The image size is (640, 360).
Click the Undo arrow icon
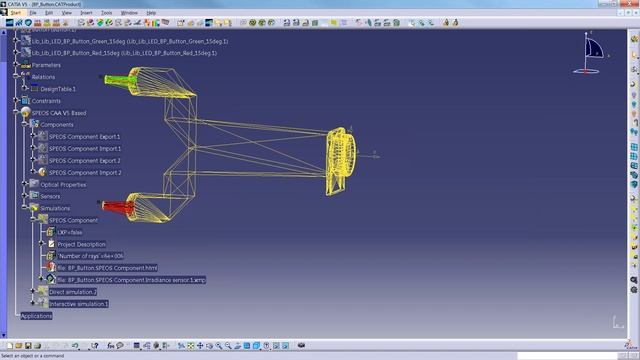[x=75, y=346]
